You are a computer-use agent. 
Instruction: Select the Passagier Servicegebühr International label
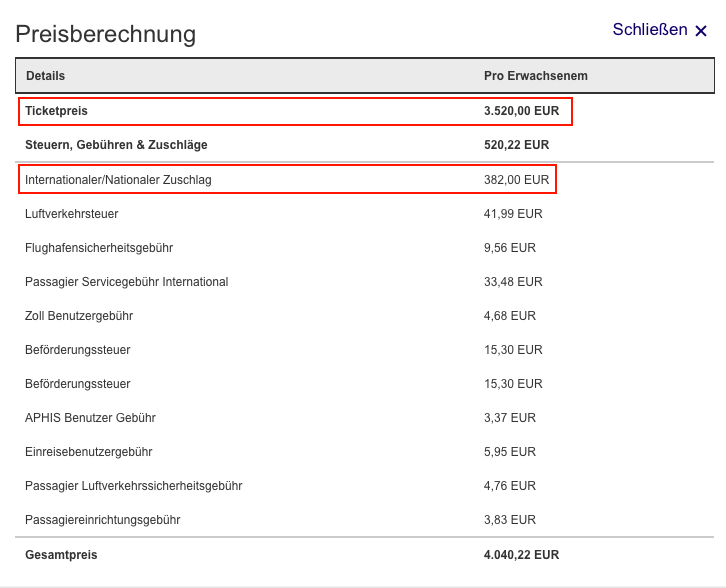[126, 282]
